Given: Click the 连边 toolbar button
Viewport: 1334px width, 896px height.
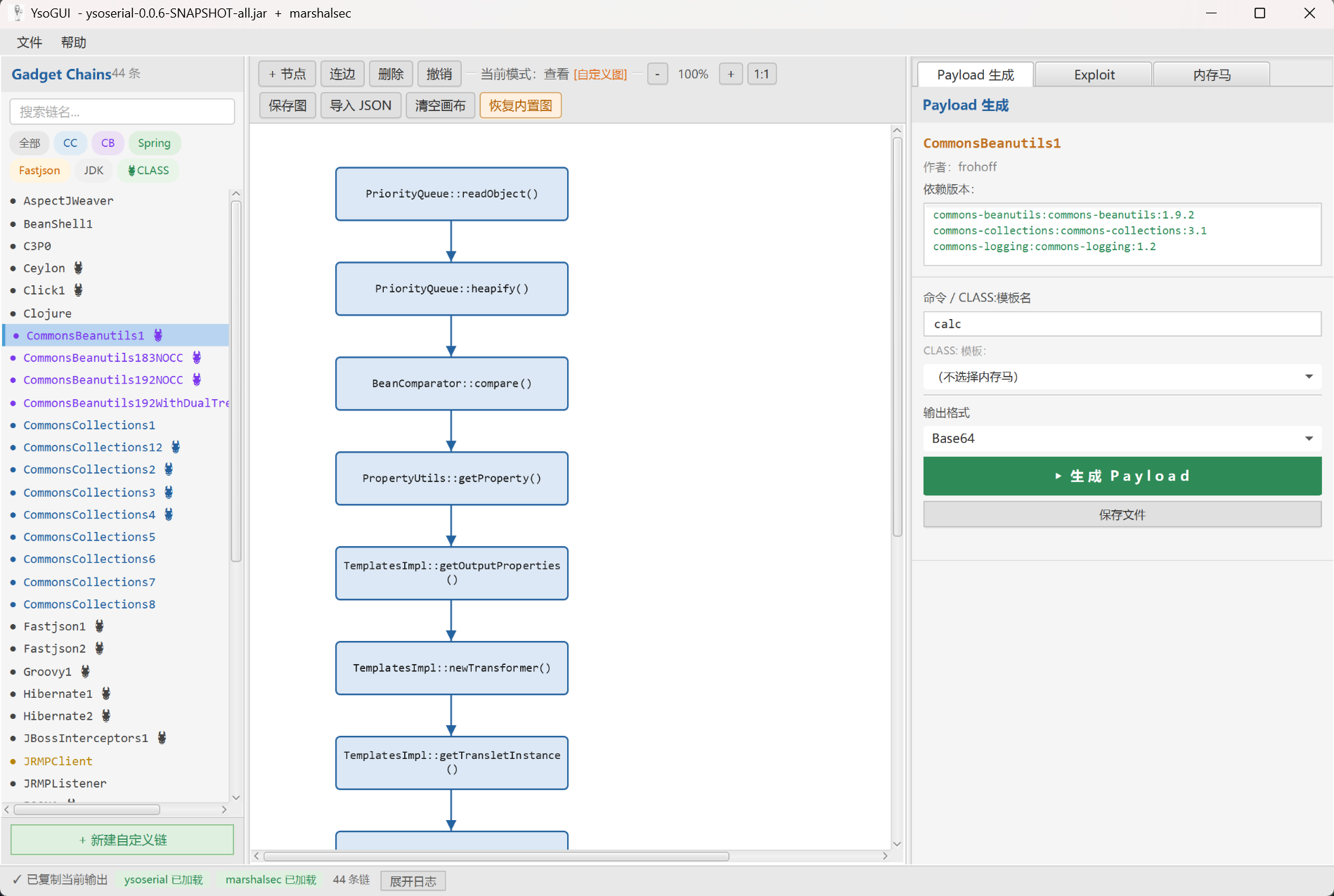Looking at the screenshot, I should tap(342, 74).
